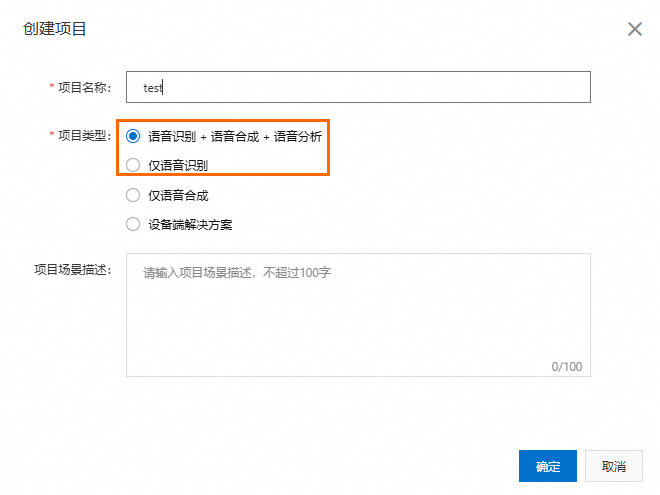Click the 0/100 character counter
The height and width of the screenshot is (495, 660).
click(x=567, y=367)
